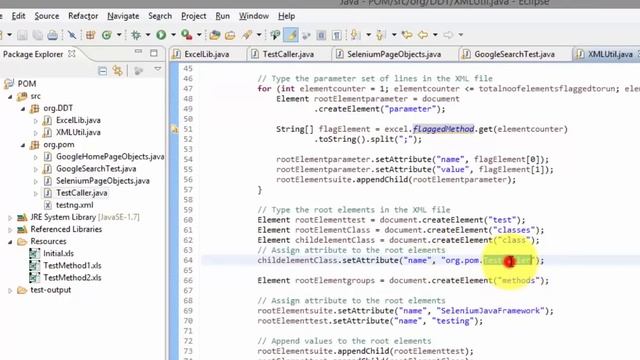Toggle Mark Occurrences highlighter
The height and width of the screenshot is (360, 640).
pos(291,35)
